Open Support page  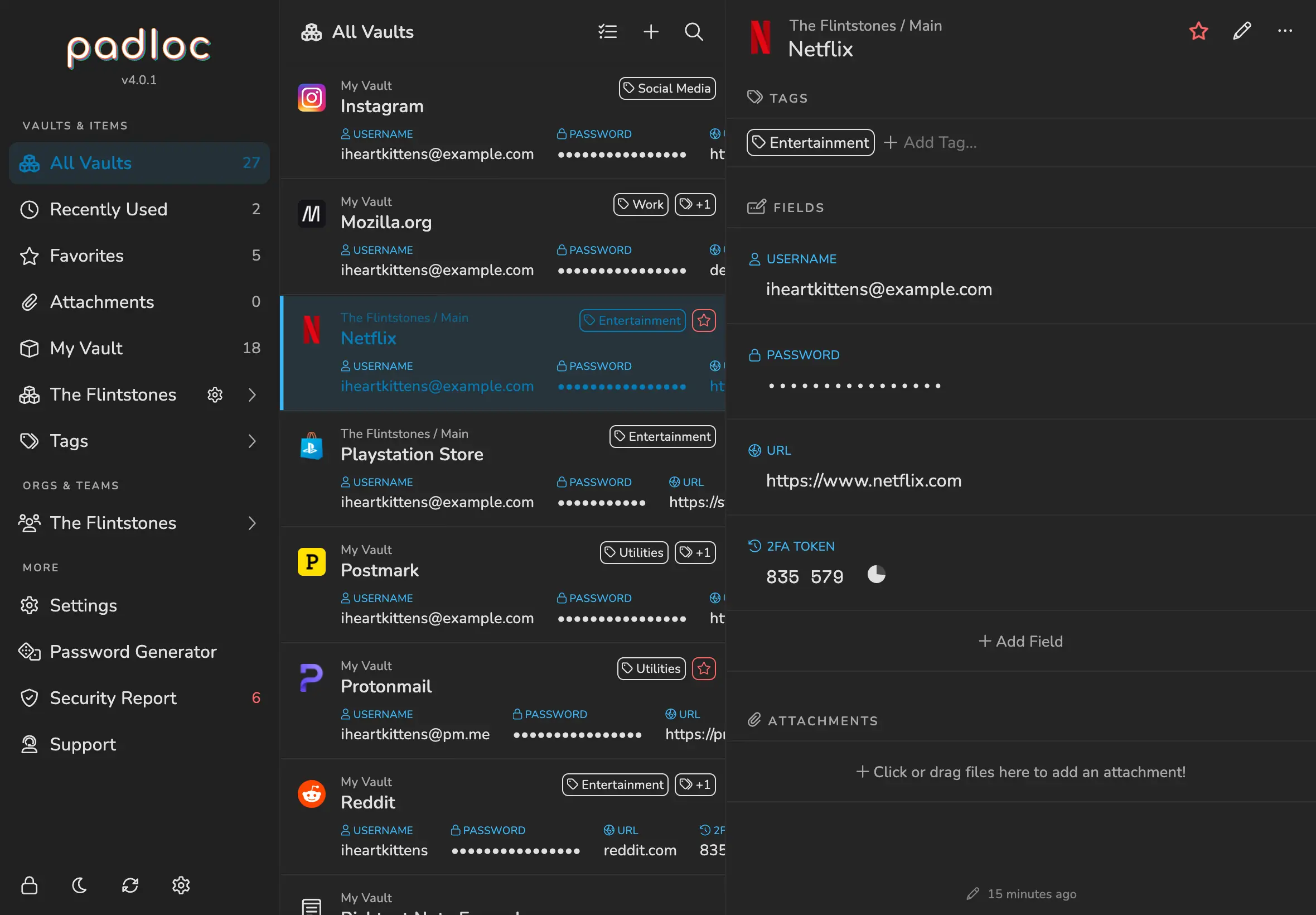(139, 744)
